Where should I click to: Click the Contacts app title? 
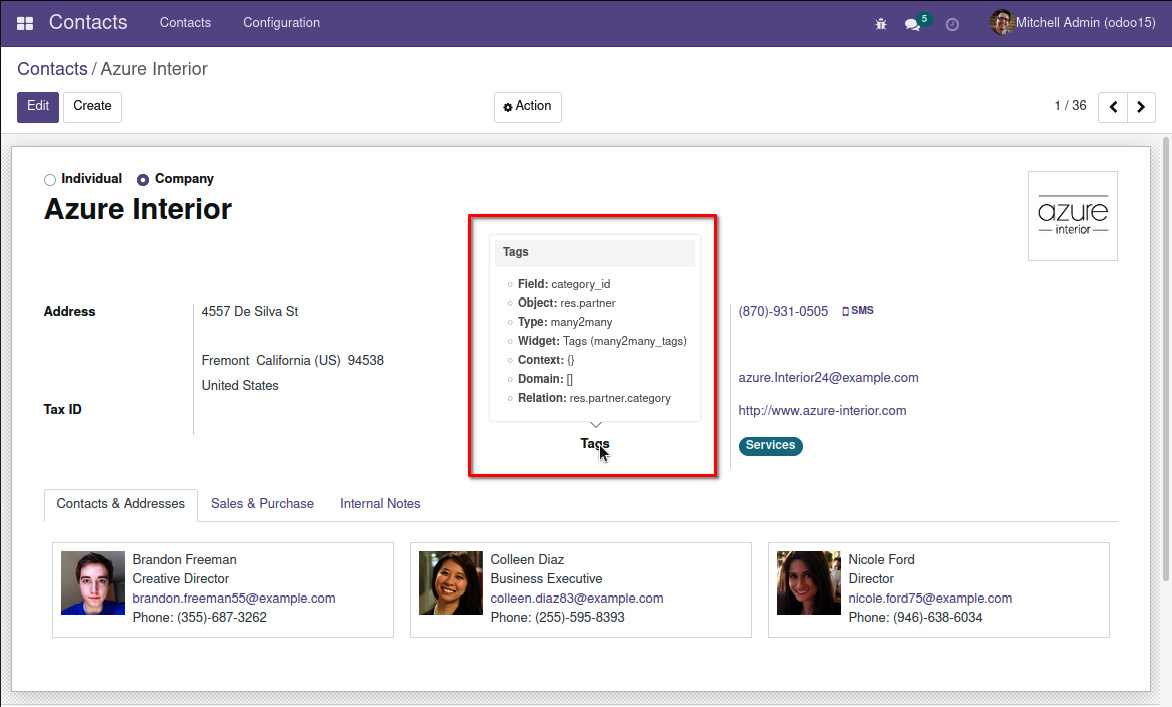[88, 22]
